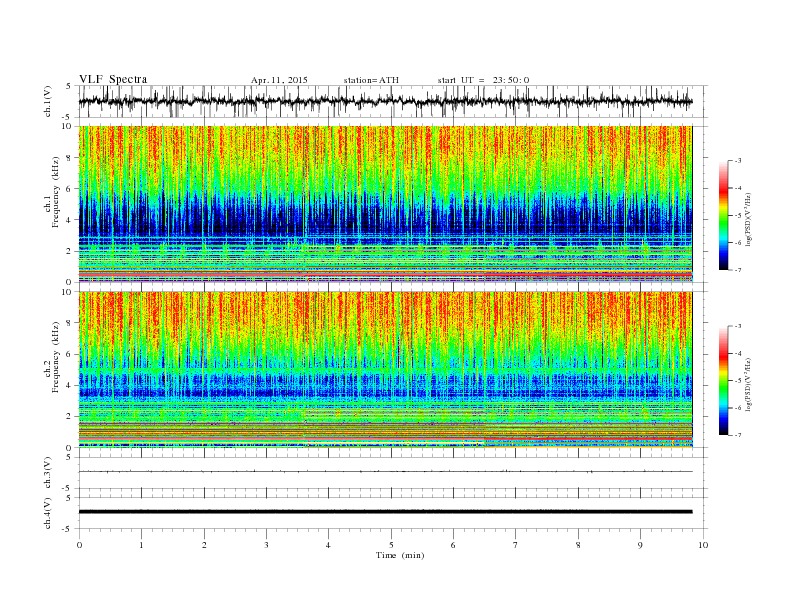Click the color bar beside ch.2 spectrogram
Screen dimensions: 792x612
coord(723,380)
